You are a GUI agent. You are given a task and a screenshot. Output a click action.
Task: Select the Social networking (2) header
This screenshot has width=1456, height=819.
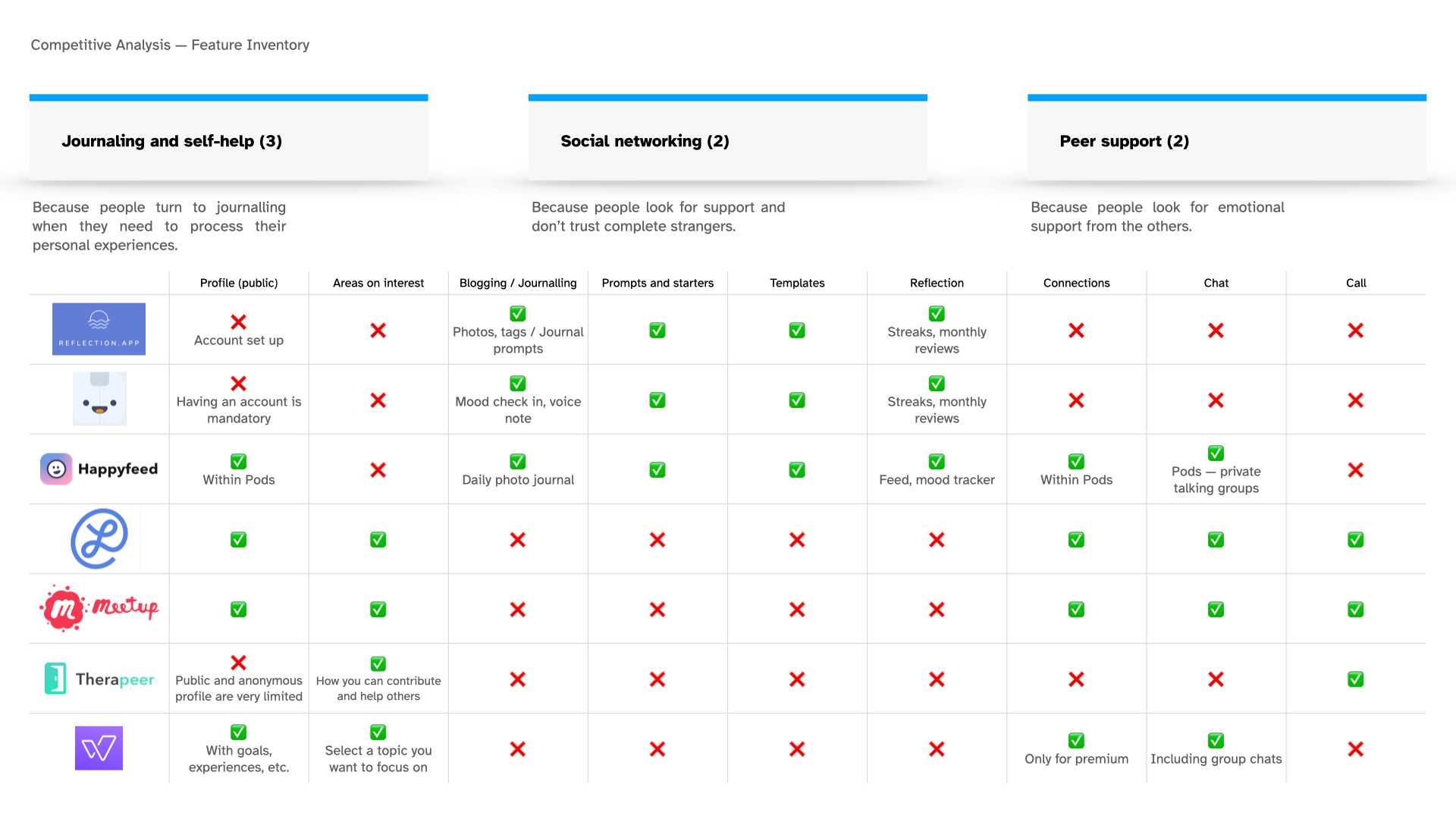tap(645, 141)
